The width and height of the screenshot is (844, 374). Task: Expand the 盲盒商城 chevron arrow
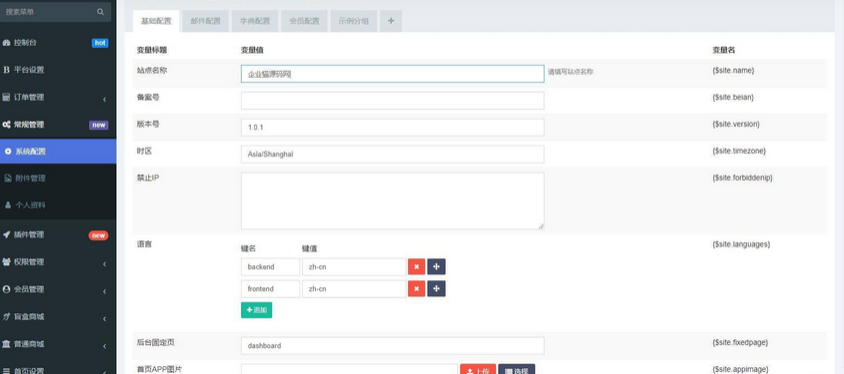click(x=104, y=319)
